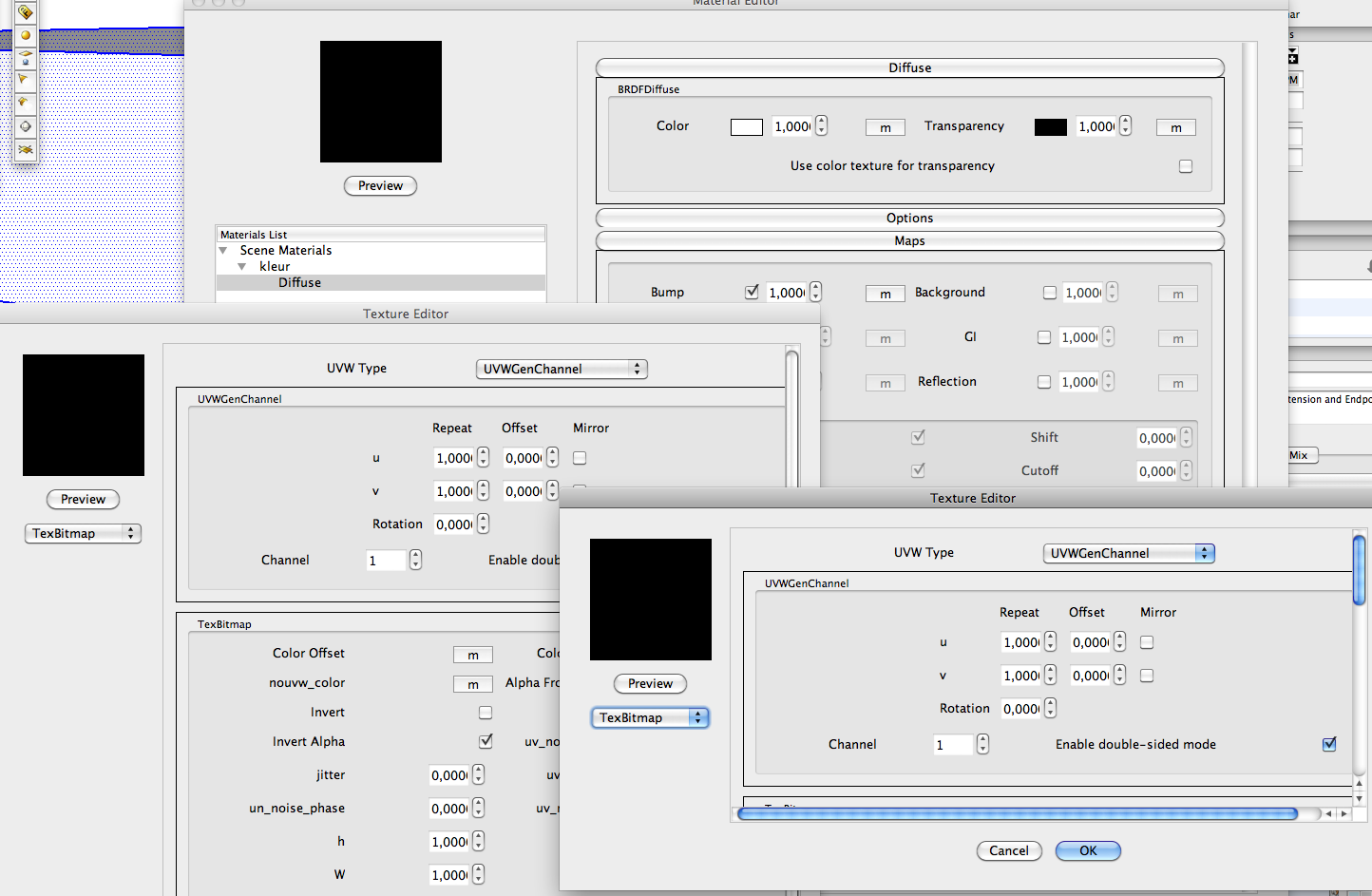Click the grey sphere icon in toolbar
Image resolution: width=1372 pixels, height=896 pixels.
[26, 125]
